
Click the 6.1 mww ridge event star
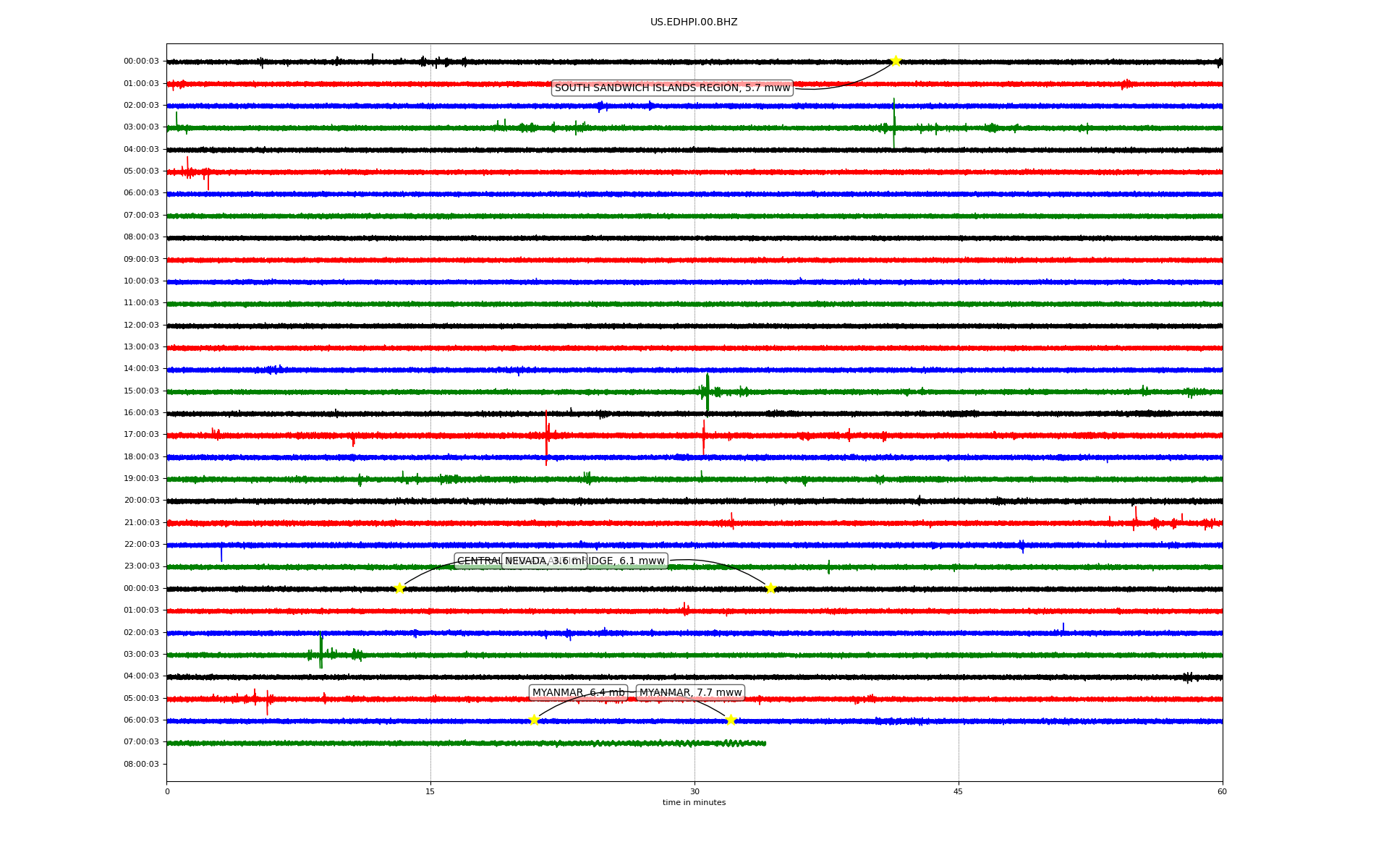tap(770, 588)
